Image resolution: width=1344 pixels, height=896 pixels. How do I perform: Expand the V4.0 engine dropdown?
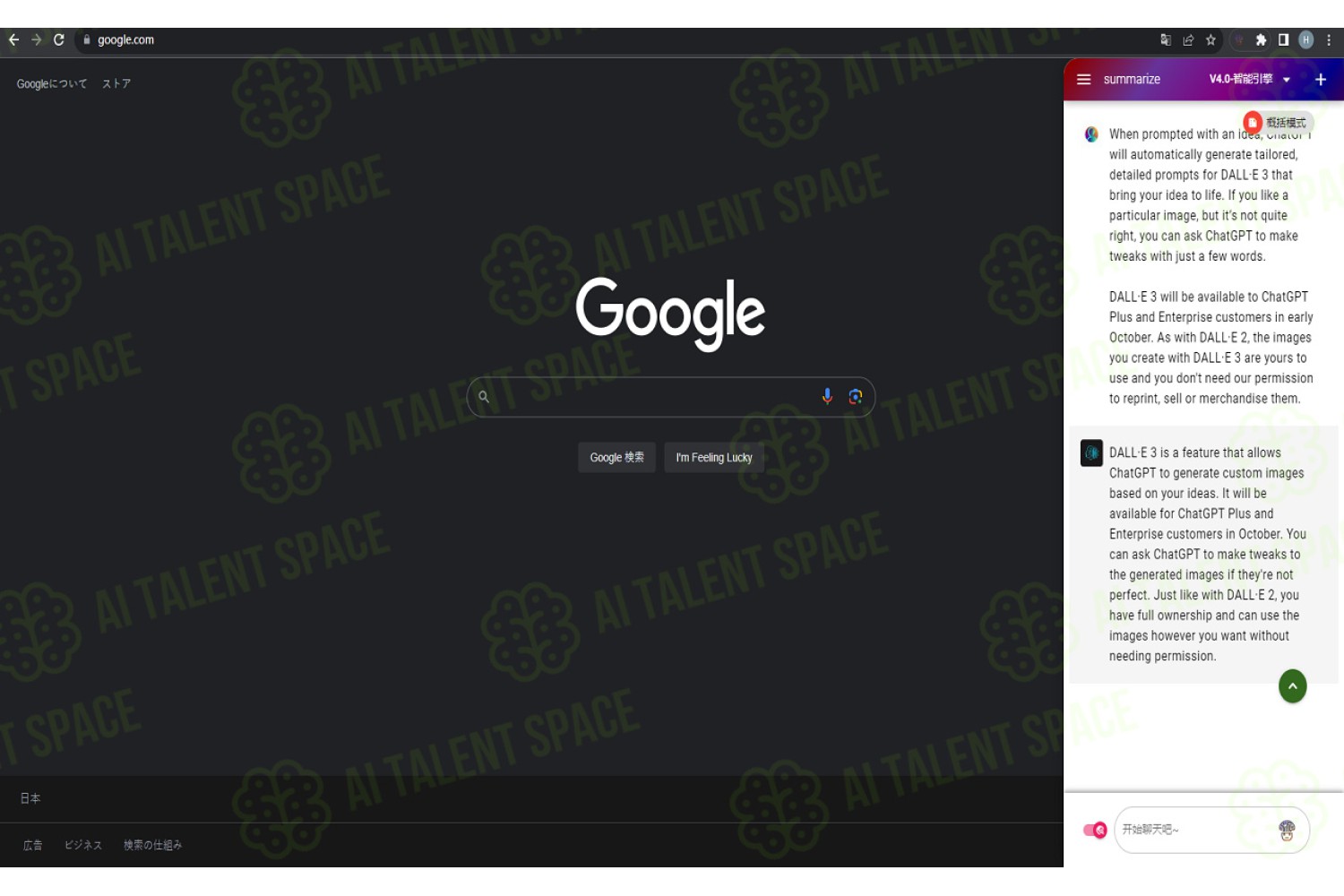pos(1250,80)
